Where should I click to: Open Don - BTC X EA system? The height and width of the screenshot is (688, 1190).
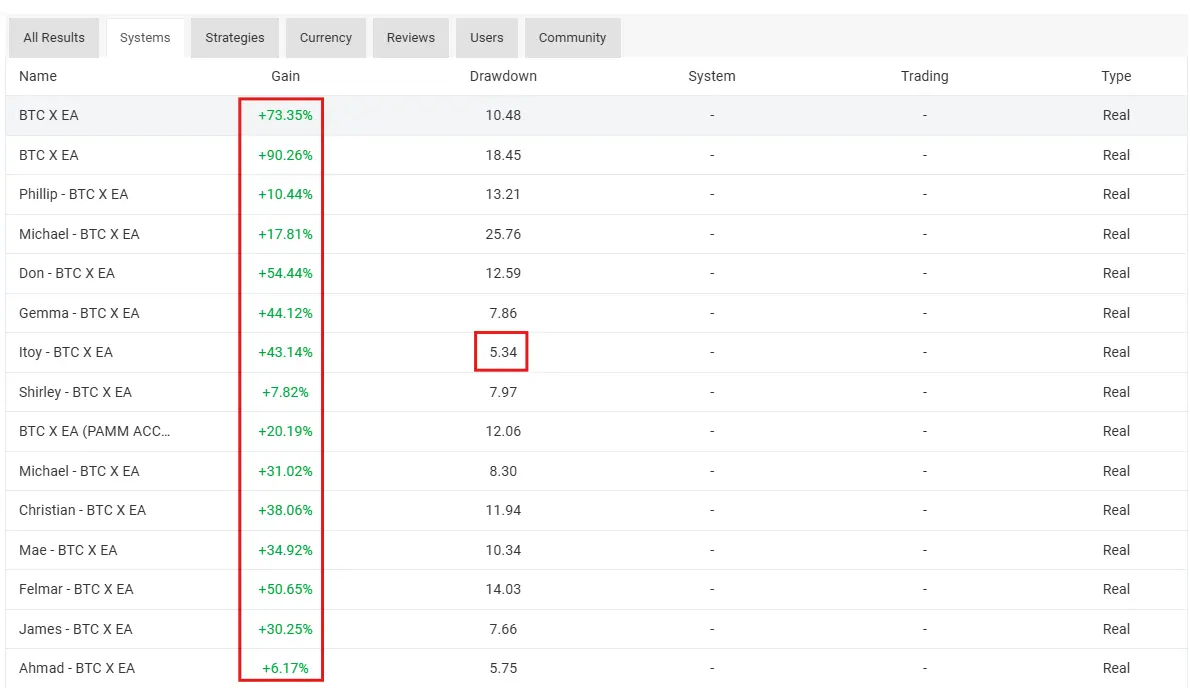click(67, 273)
